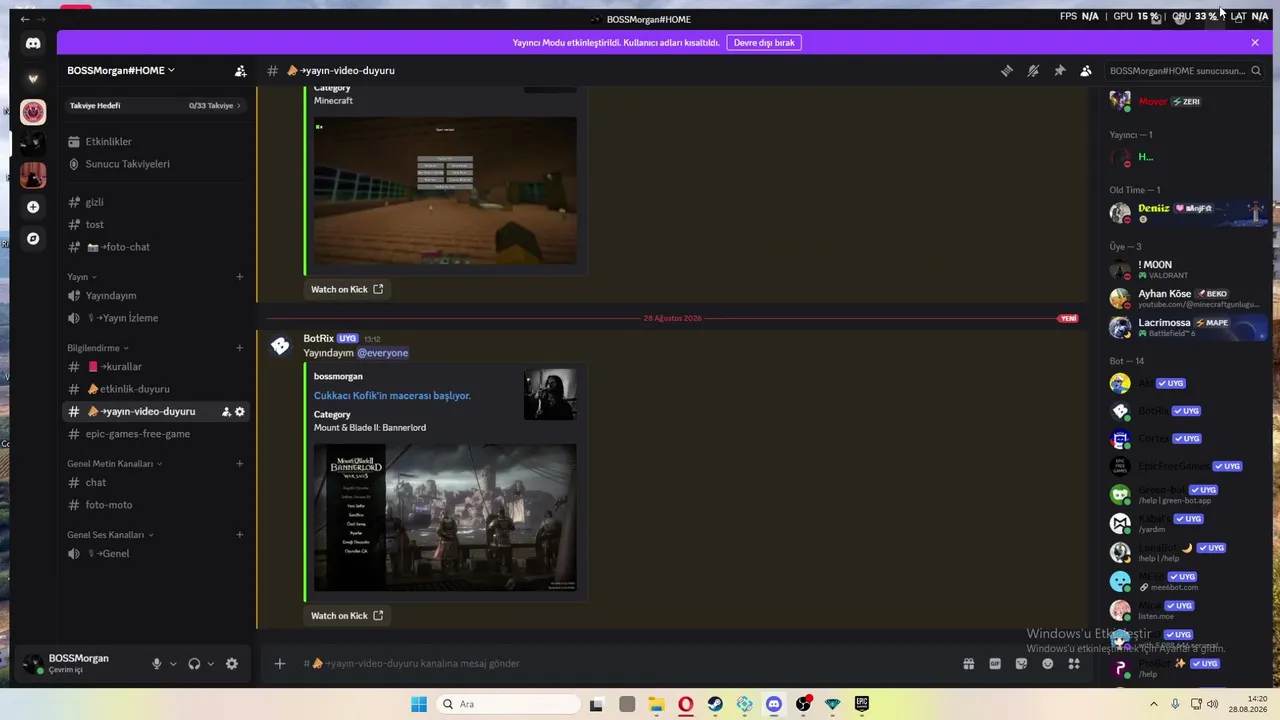The width and height of the screenshot is (1280, 720).
Task: Toggle the member list visibility
Action: tap(1086, 71)
